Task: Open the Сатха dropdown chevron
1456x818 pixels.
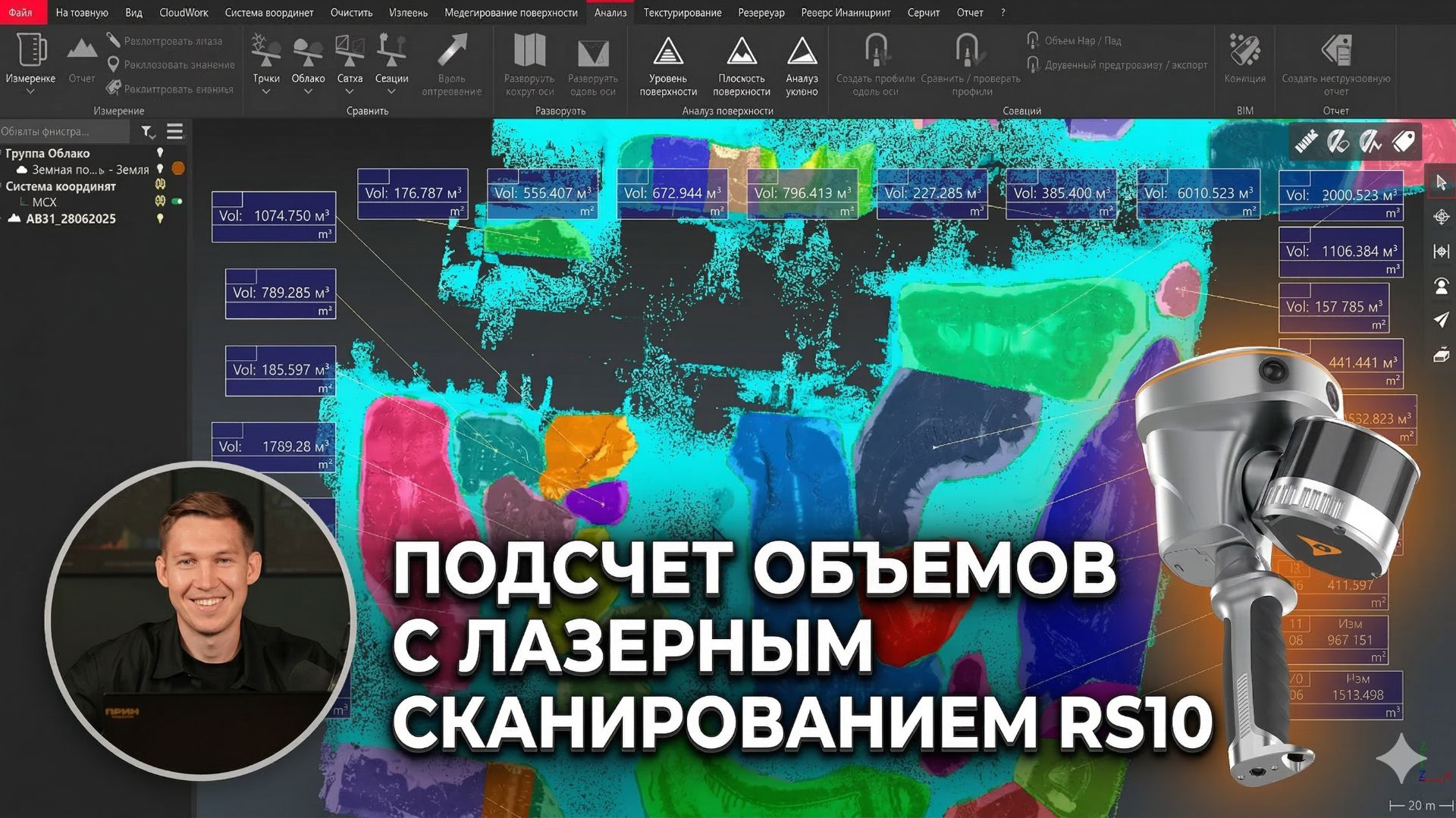Action: (x=350, y=92)
